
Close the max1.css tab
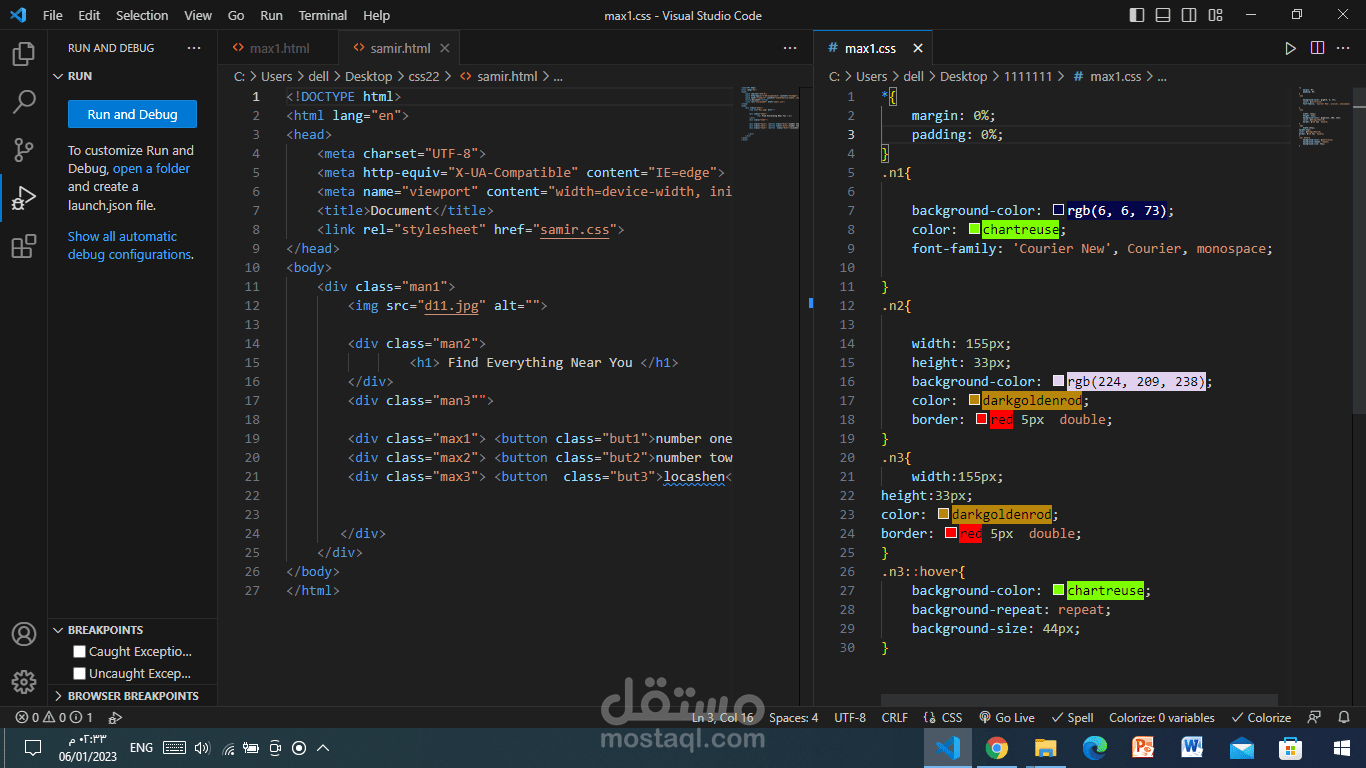point(917,48)
